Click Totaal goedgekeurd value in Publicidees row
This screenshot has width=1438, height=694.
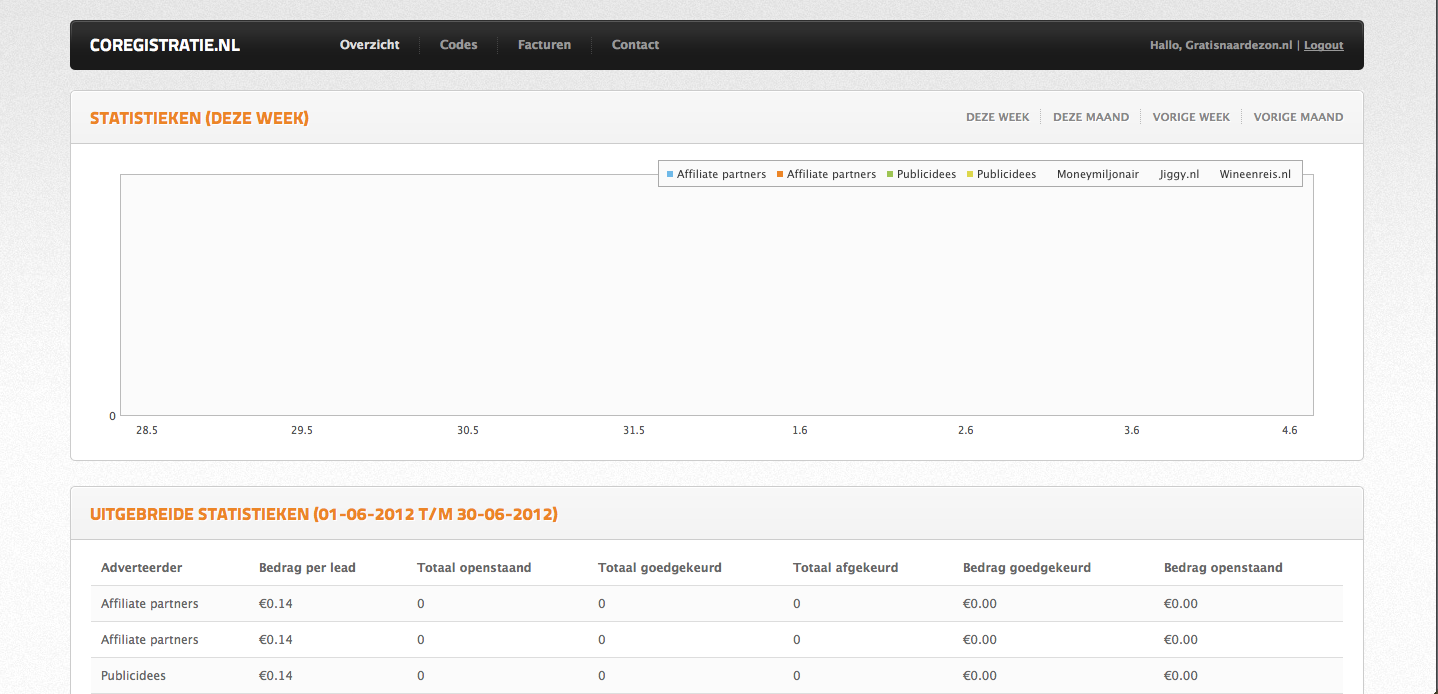click(x=602, y=675)
